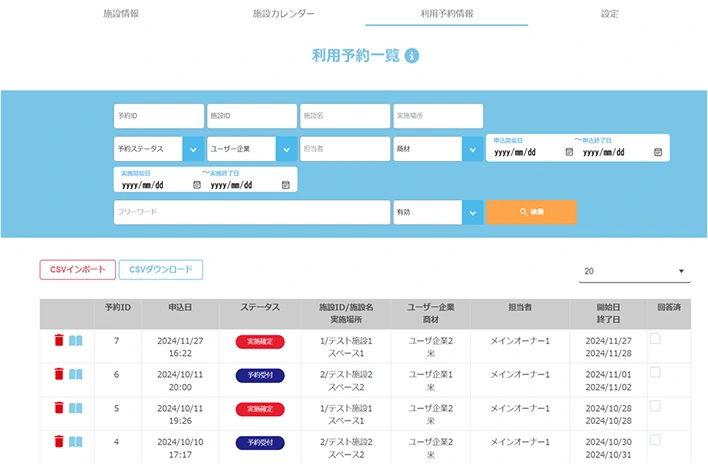Open calendar picker for 申込開始日 field
The image size is (708, 464).
(569, 152)
